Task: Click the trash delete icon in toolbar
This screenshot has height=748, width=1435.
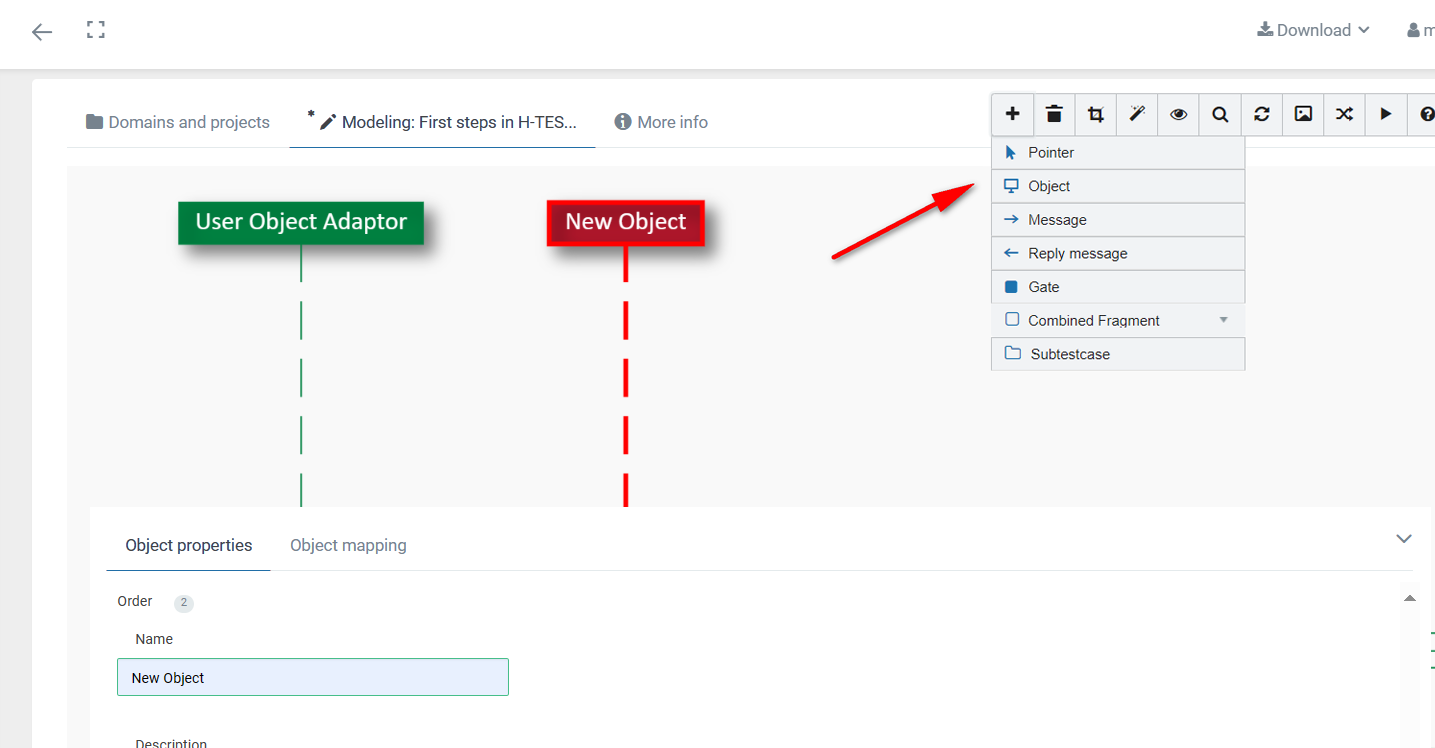Action: [1054, 114]
